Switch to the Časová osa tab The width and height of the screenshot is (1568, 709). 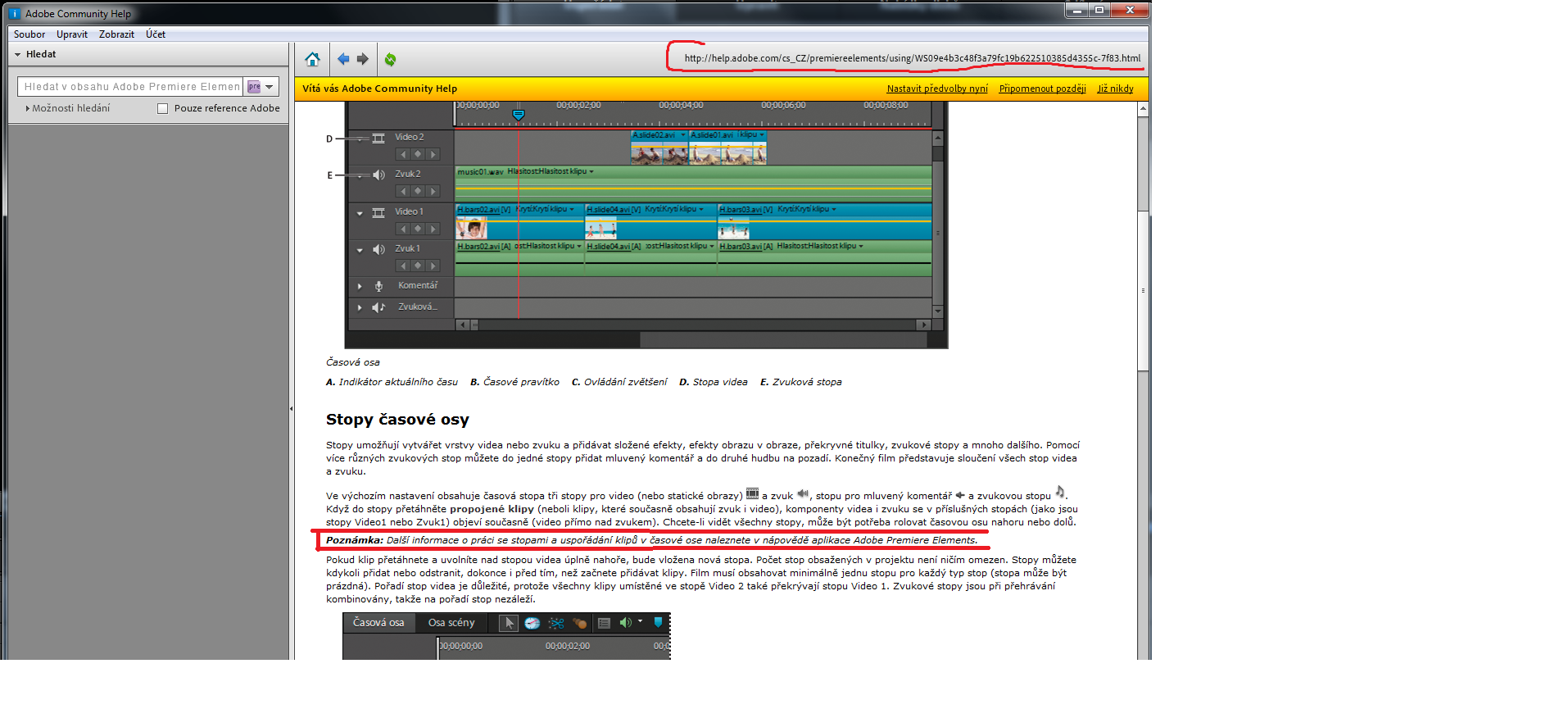(378, 623)
